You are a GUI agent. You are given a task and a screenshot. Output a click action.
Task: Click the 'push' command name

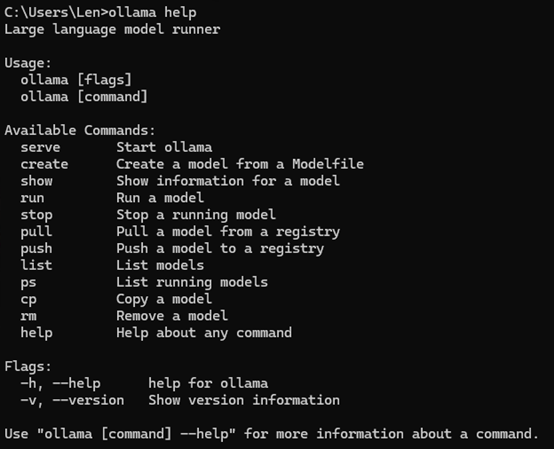[x=36, y=249]
